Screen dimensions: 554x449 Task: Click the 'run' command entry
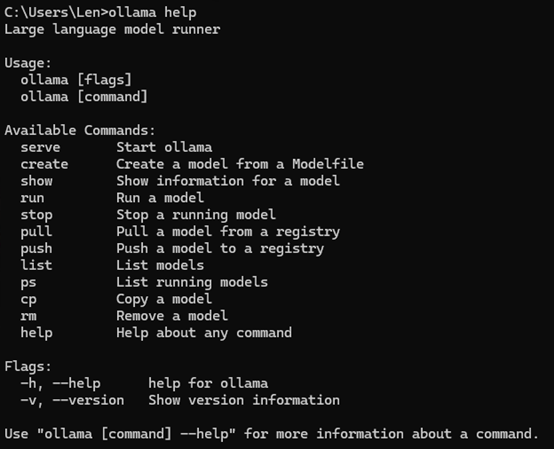[x=32, y=198]
